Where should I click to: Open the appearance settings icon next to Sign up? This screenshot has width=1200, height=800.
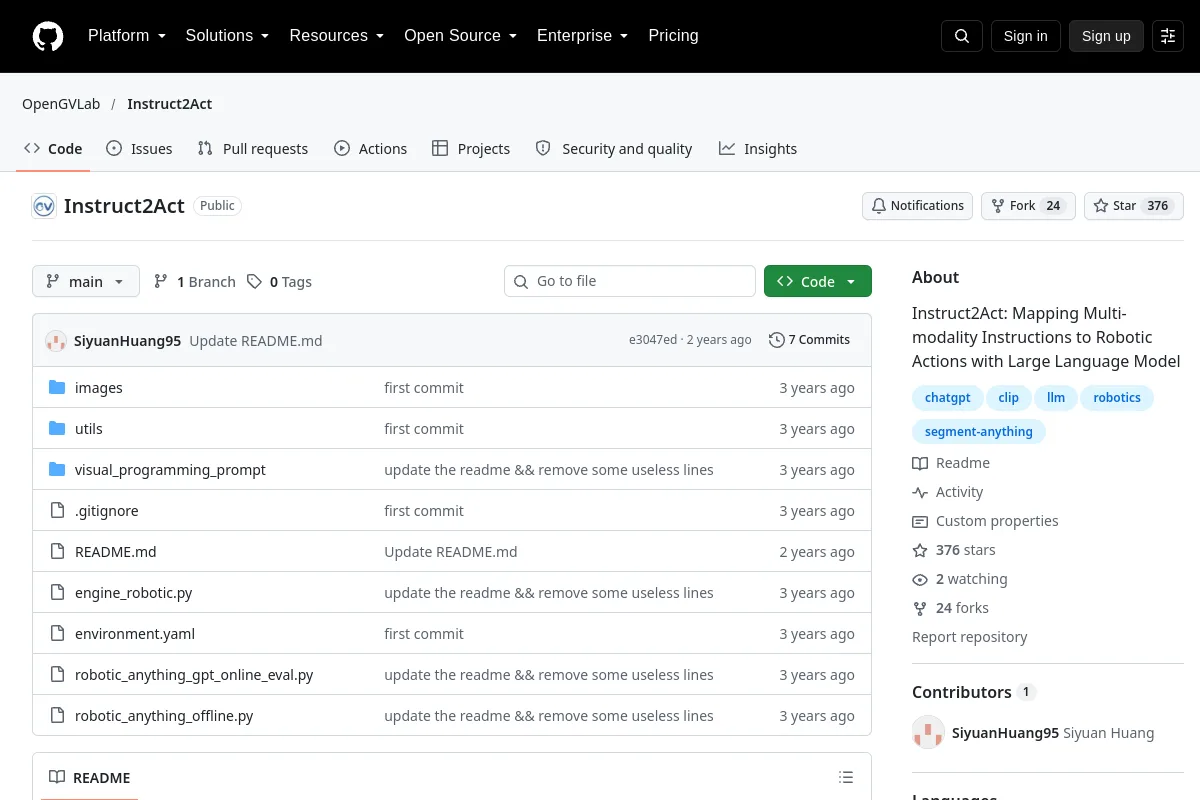pyautogui.click(x=1168, y=36)
